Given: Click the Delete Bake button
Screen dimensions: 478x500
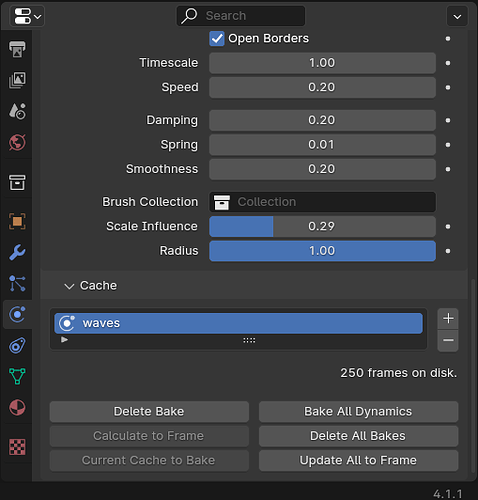Looking at the screenshot, I should pyautogui.click(x=149, y=412).
